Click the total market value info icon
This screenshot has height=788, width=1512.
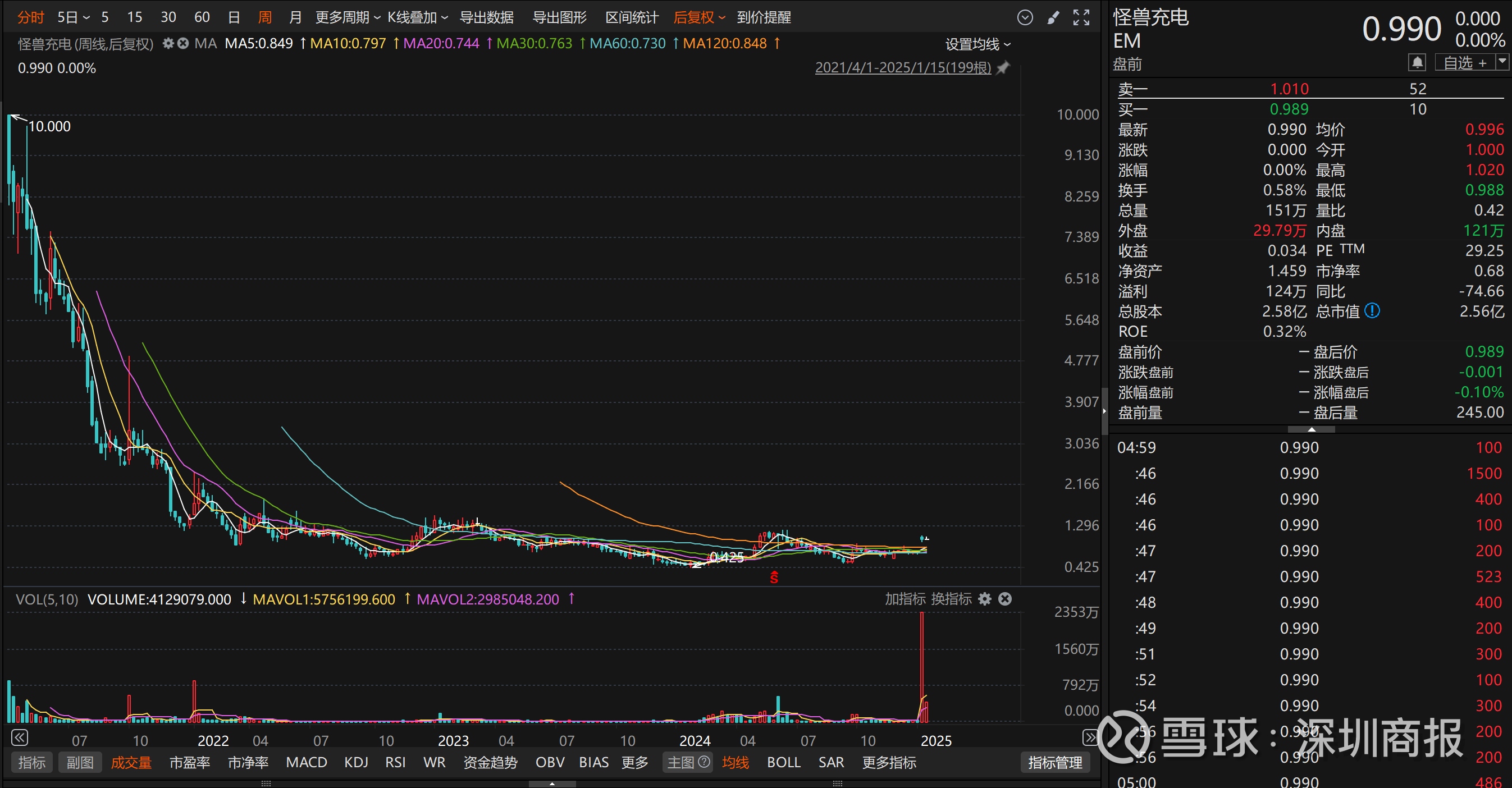pyautogui.click(x=1372, y=311)
